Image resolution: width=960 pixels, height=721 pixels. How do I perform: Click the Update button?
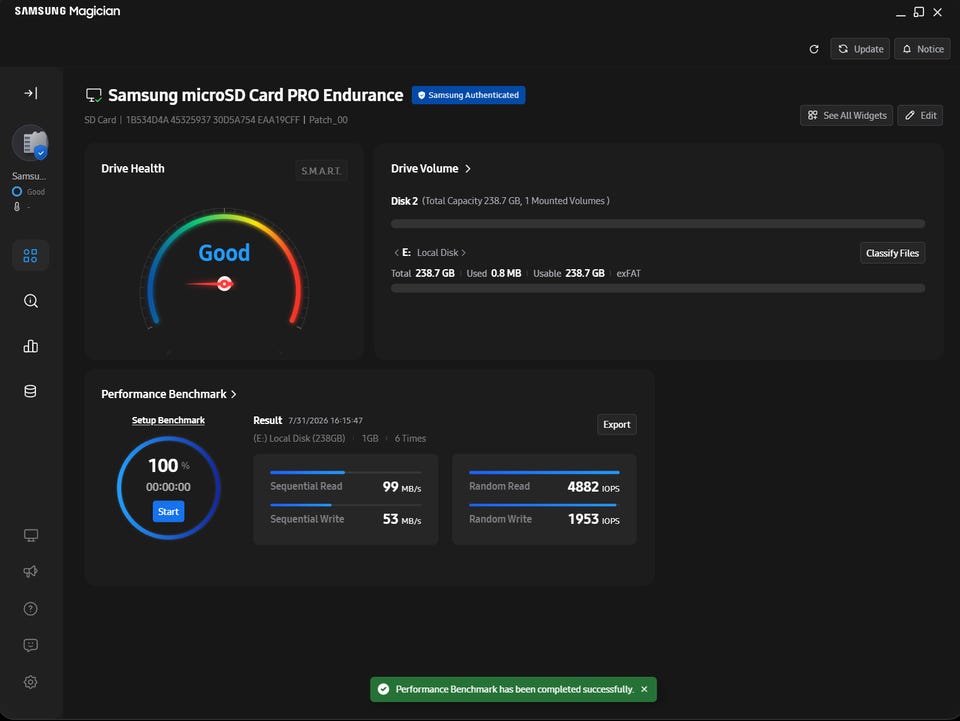[860, 49]
